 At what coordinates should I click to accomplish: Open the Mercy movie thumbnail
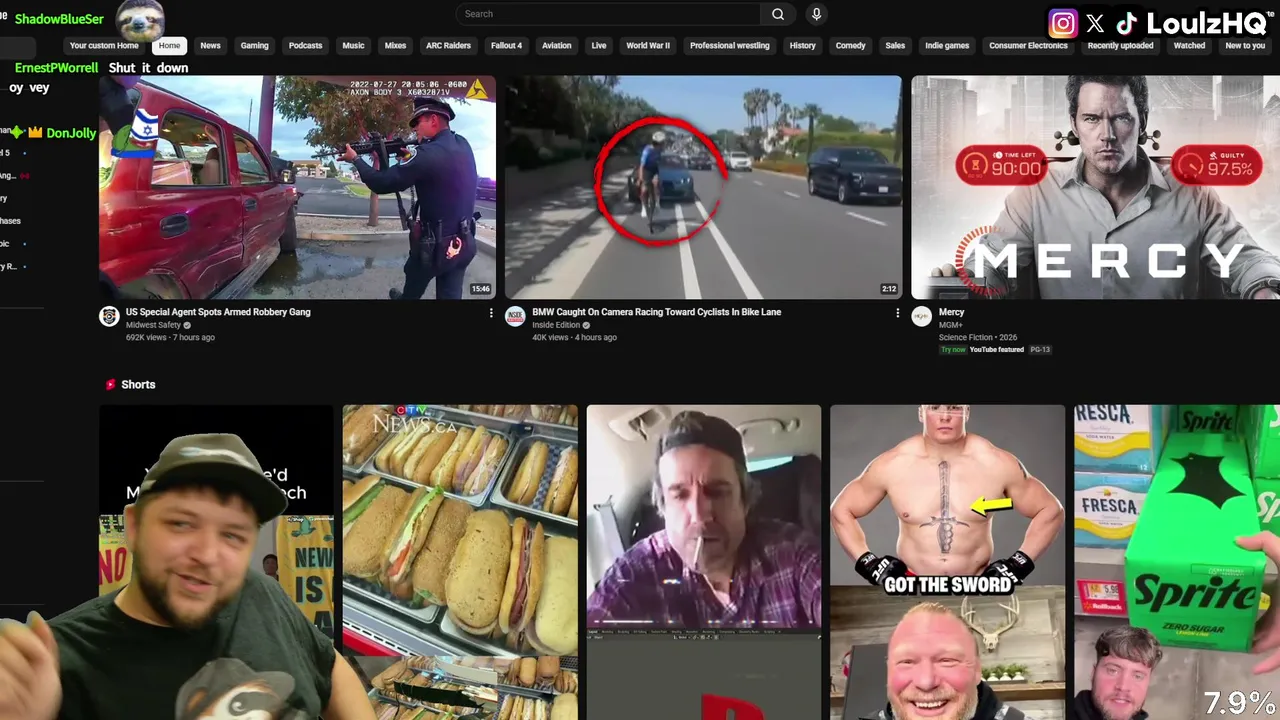[1095, 187]
